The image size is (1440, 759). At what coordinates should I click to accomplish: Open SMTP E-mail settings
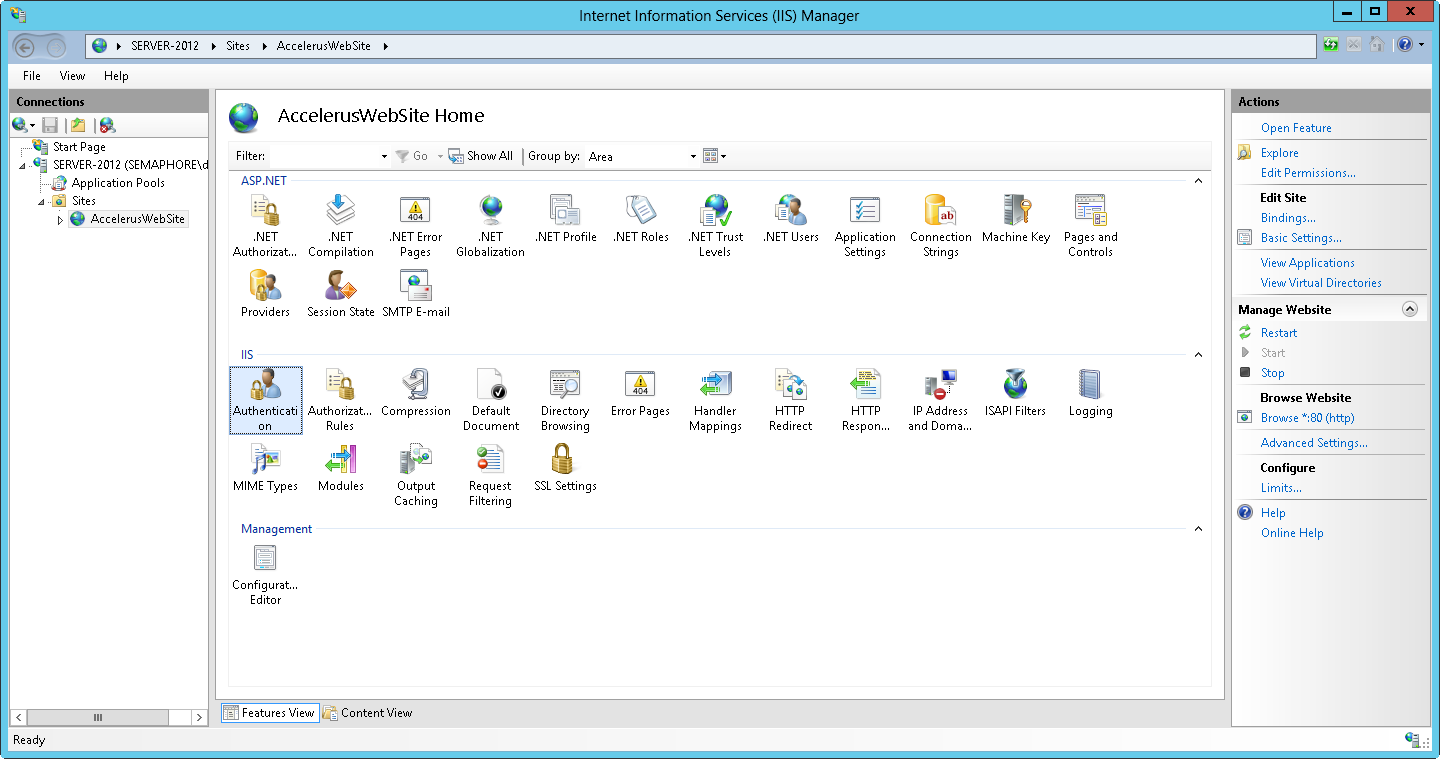click(x=416, y=294)
